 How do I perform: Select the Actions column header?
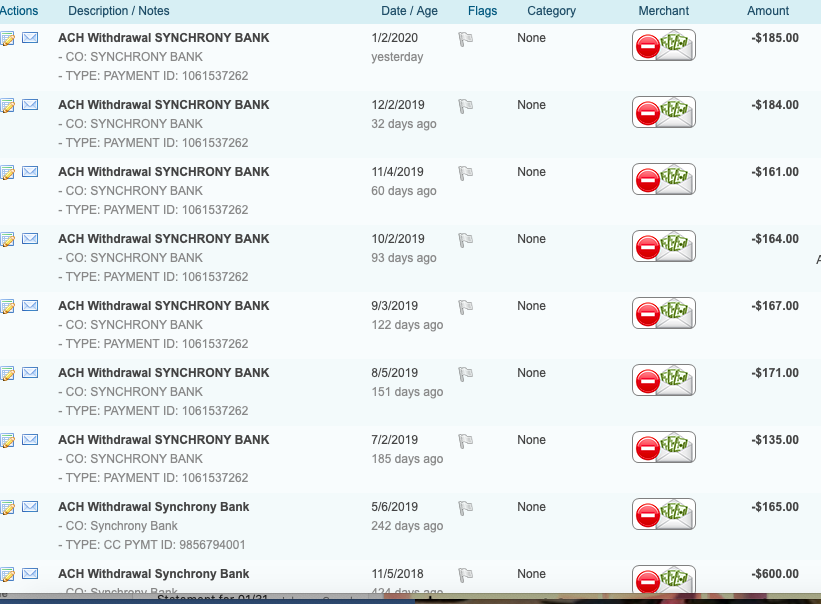19,11
